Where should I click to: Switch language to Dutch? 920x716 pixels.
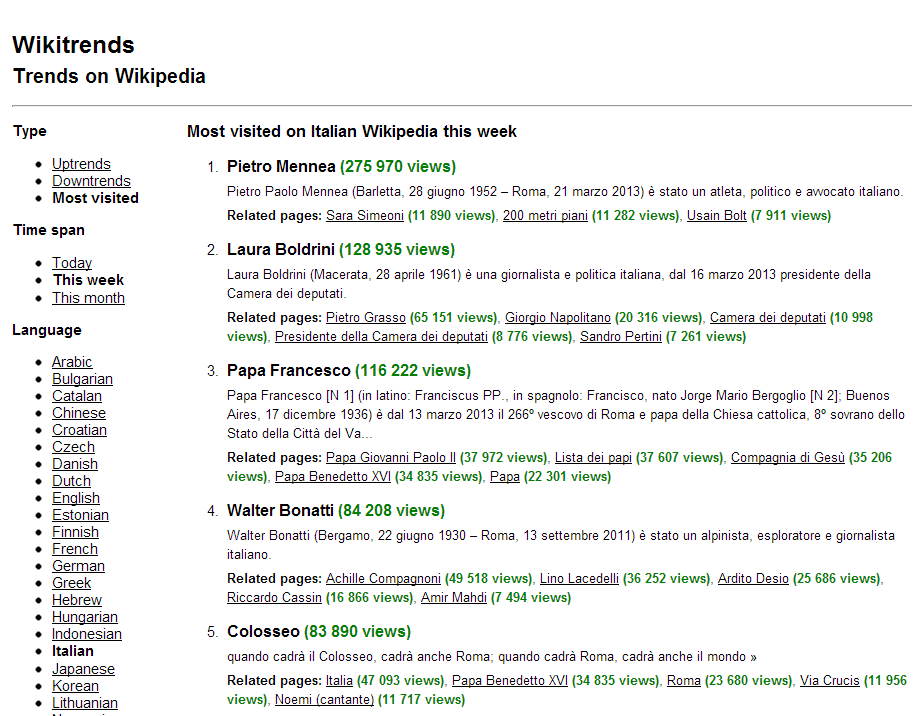(71, 481)
